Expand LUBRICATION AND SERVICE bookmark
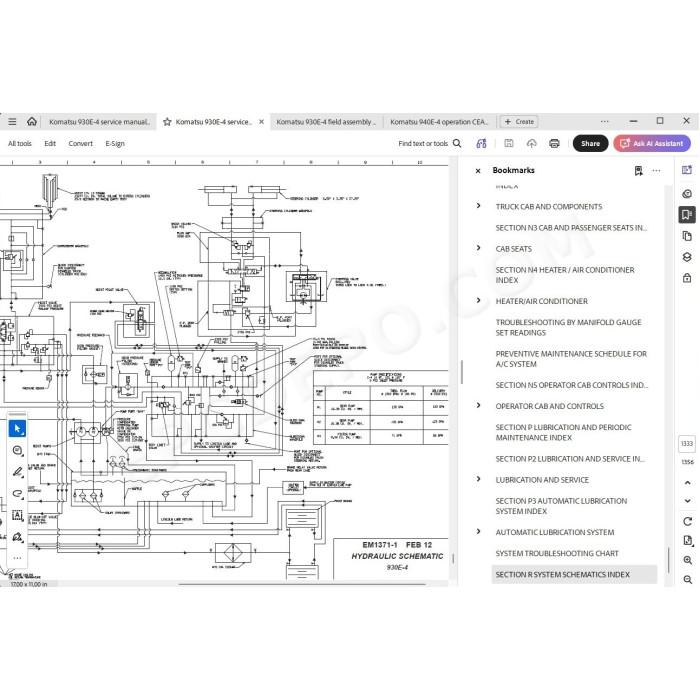This screenshot has width=700, height=700. point(479,479)
